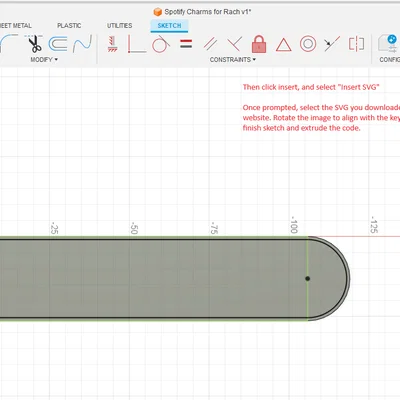Select the Offset tool icon
The image size is (400, 400).
click(x=58, y=44)
